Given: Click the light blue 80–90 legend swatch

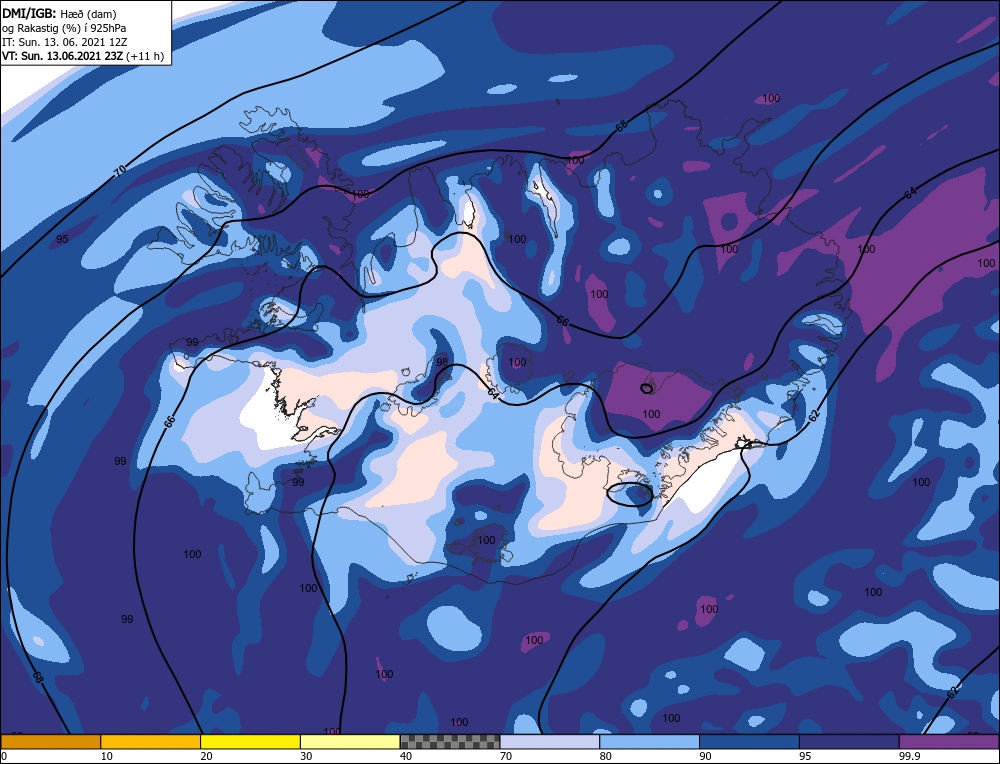Looking at the screenshot, I should 649,741.
